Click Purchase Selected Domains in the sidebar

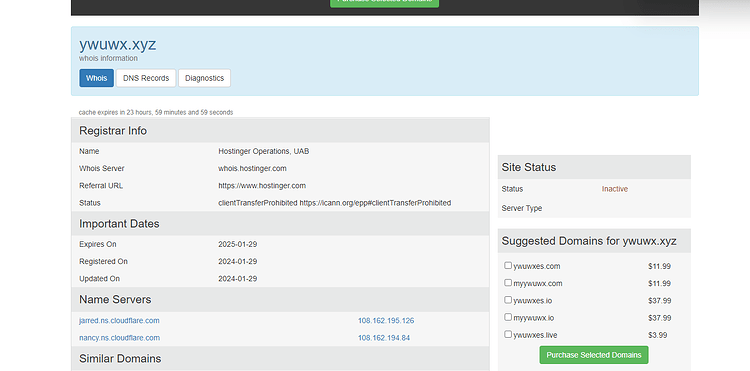tap(594, 355)
